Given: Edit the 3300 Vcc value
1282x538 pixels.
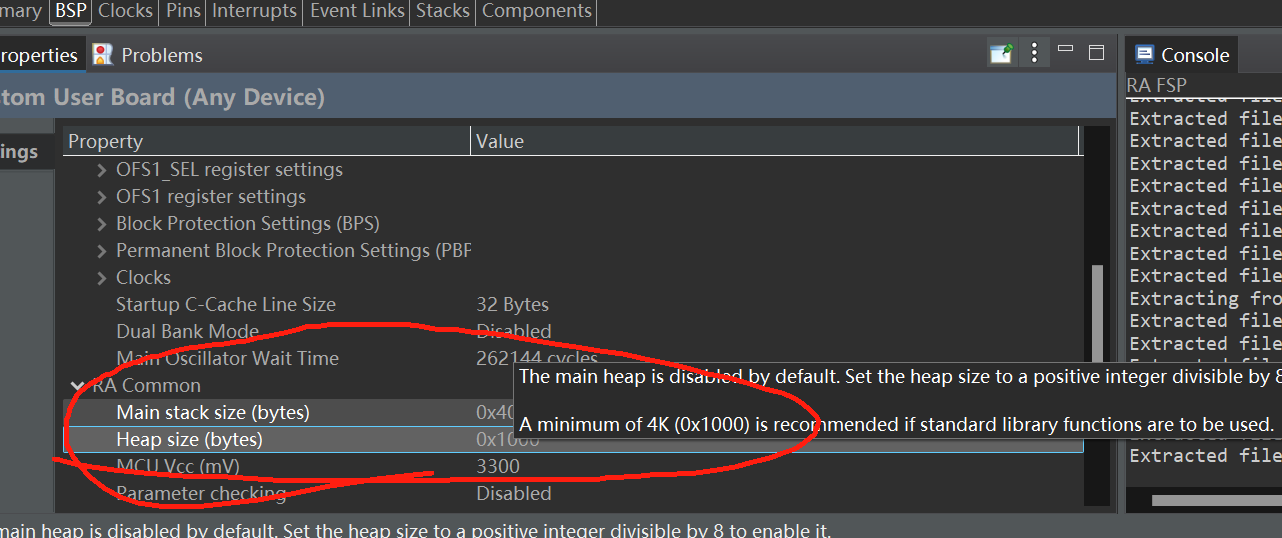Looking at the screenshot, I should (x=498, y=466).
